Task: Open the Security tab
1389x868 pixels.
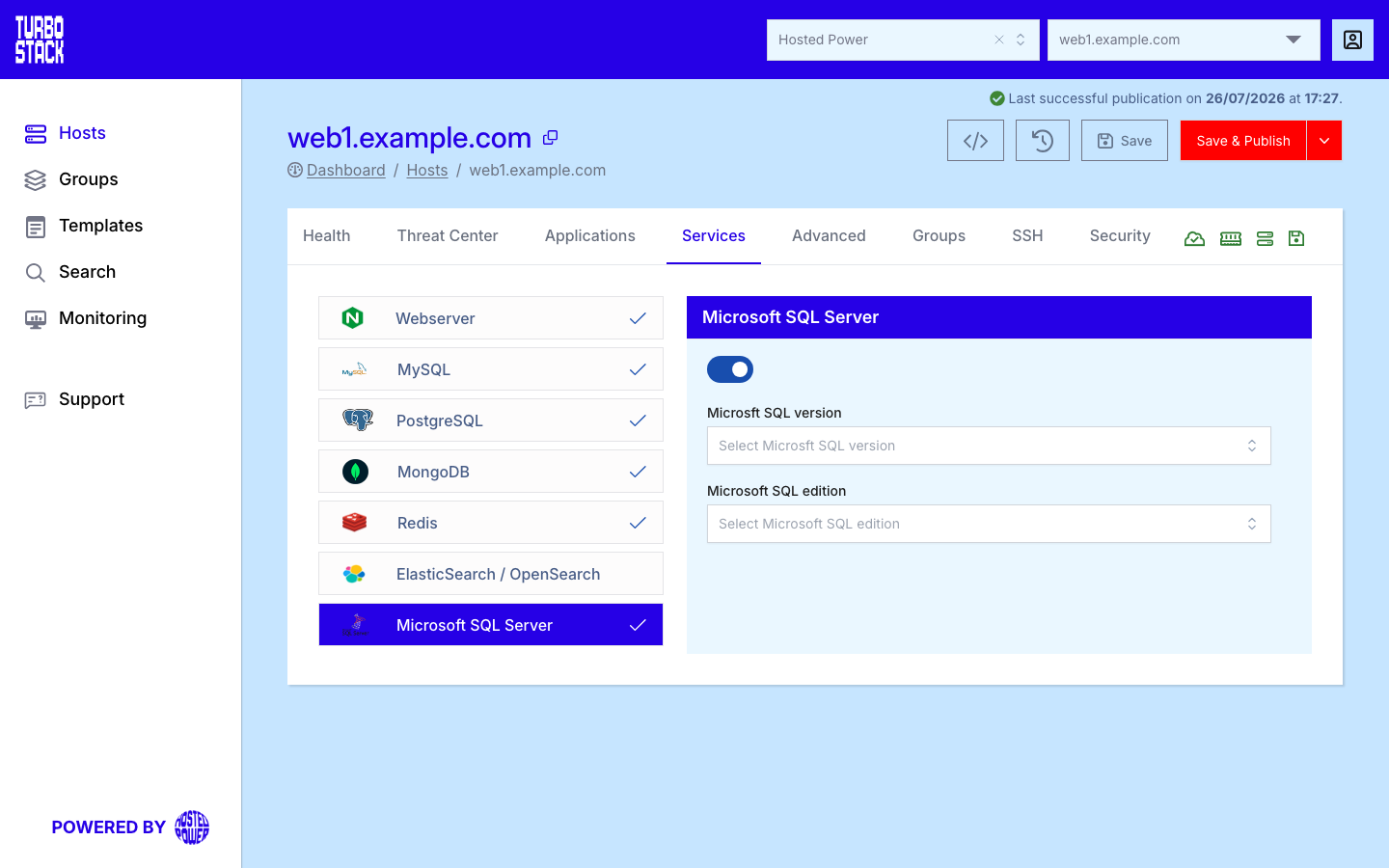Action: (x=1120, y=236)
